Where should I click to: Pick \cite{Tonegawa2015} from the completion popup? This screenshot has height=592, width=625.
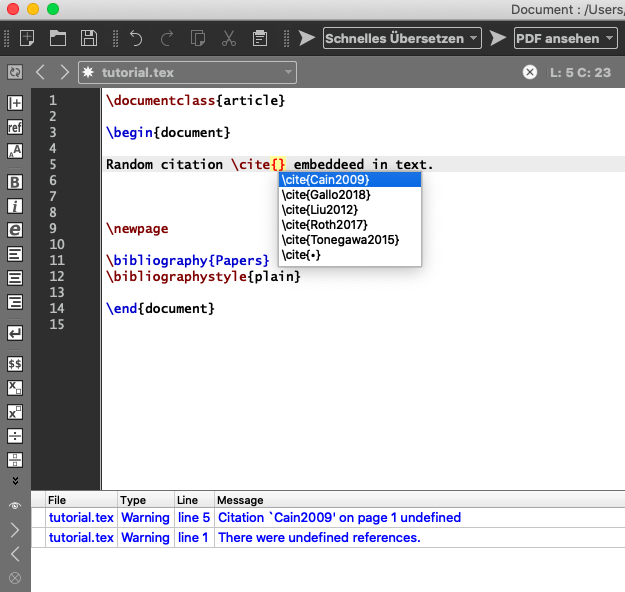coord(350,240)
